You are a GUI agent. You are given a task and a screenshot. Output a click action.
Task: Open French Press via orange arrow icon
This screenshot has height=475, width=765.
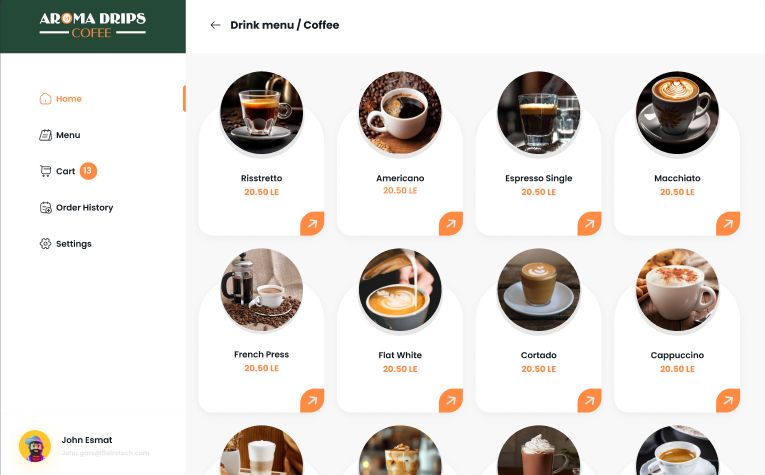(312, 400)
